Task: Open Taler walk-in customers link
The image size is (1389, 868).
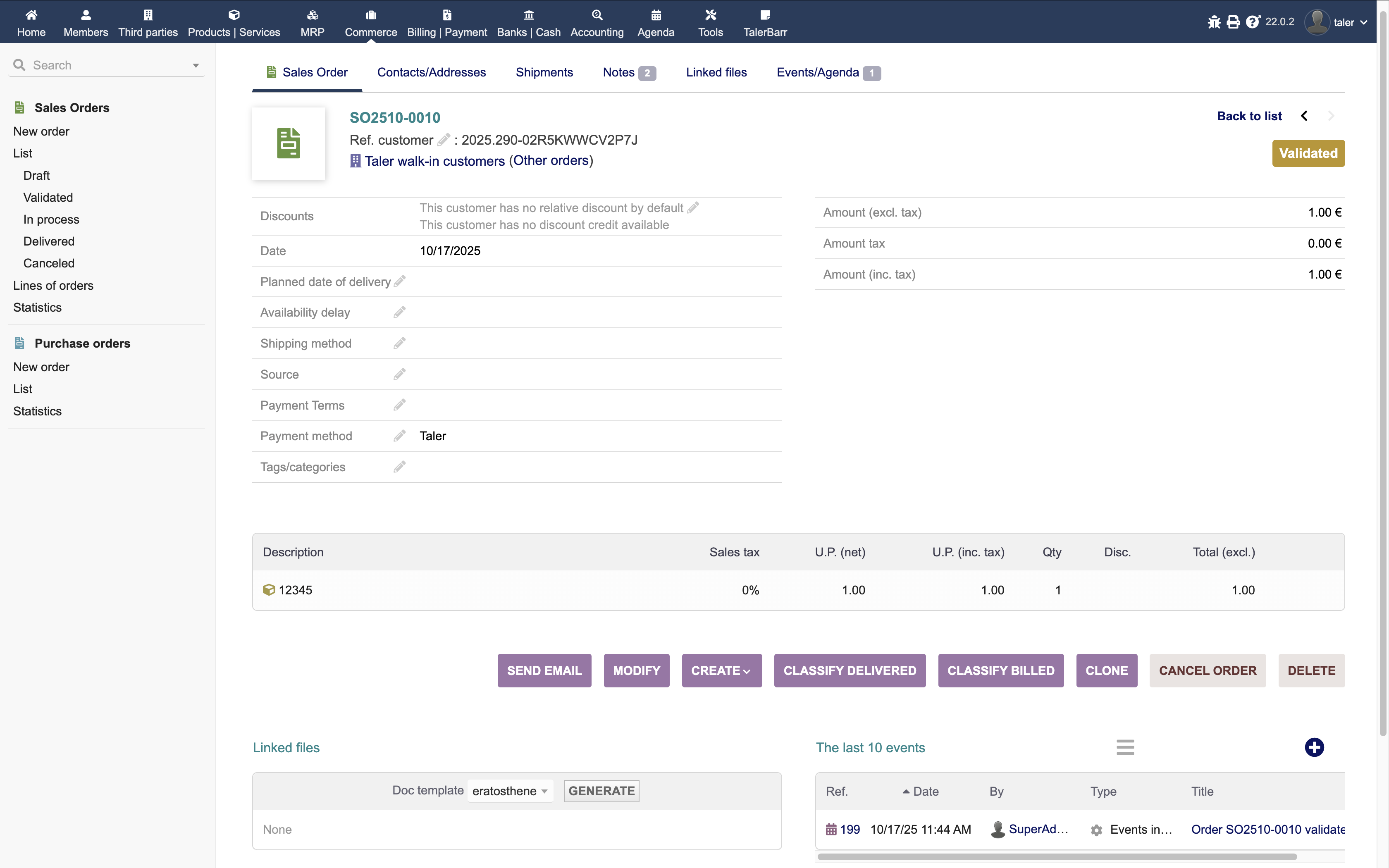Action: tap(434, 161)
